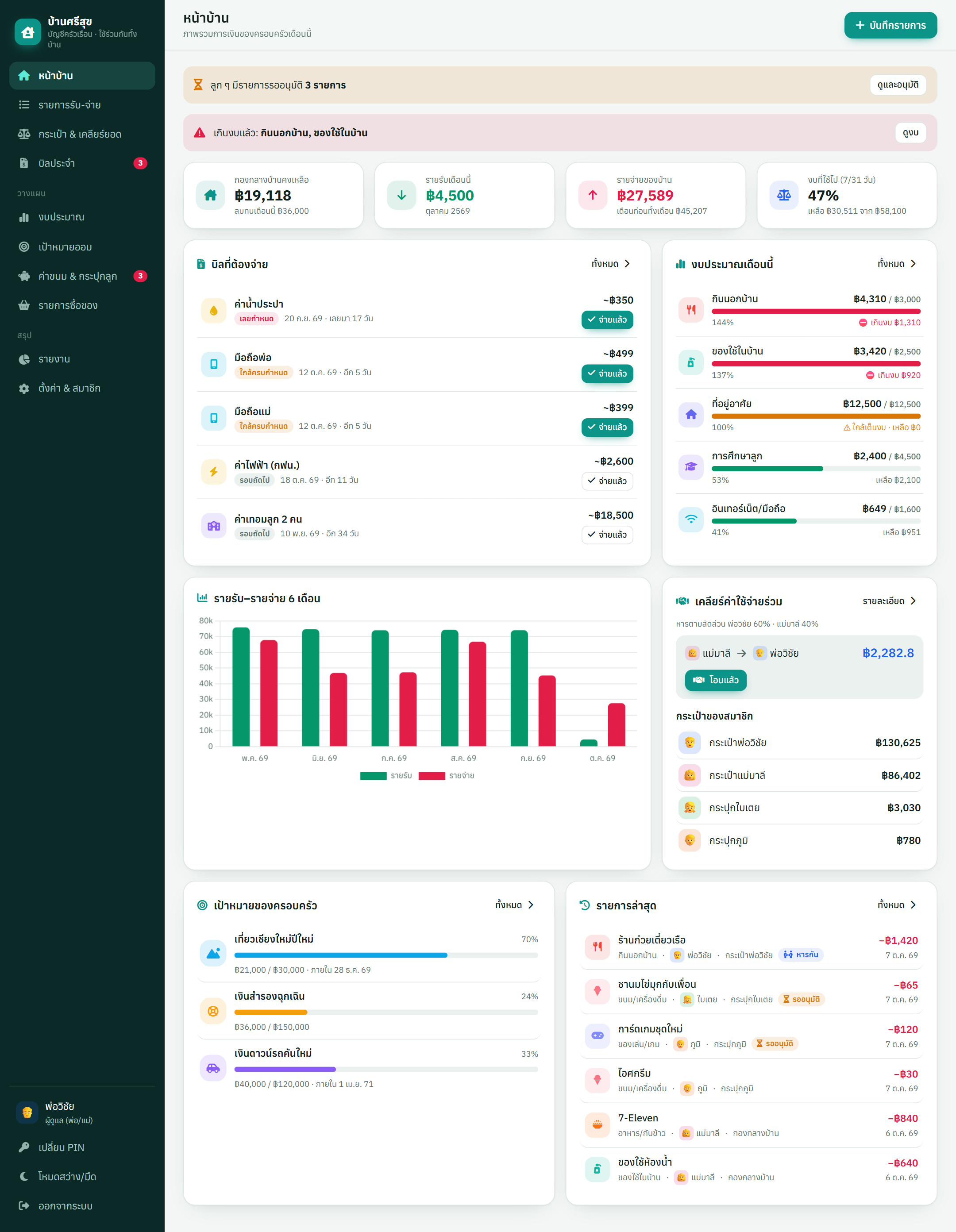
Task: Click the พ่อวิชัย user profile in sidebar
Action: point(82,1113)
